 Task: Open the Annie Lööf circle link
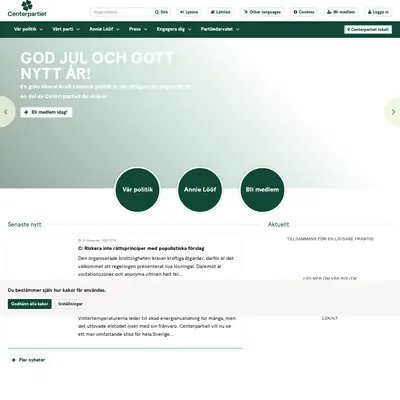click(x=200, y=190)
